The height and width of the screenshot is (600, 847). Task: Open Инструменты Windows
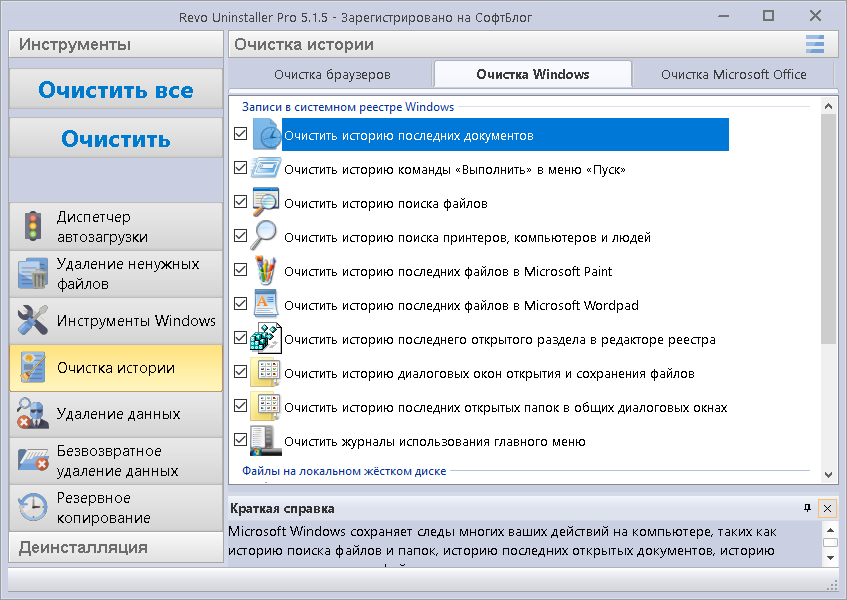pyautogui.click(x=116, y=321)
